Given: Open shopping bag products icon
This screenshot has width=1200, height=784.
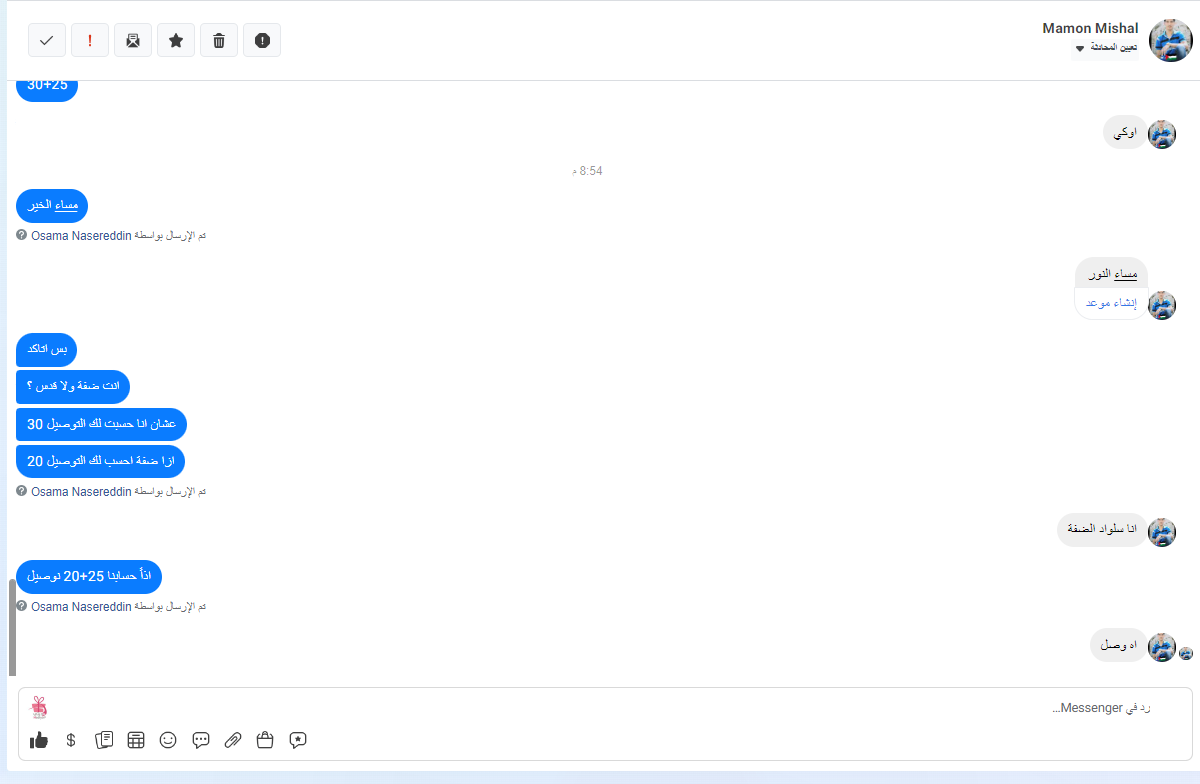Looking at the screenshot, I should coord(265,740).
